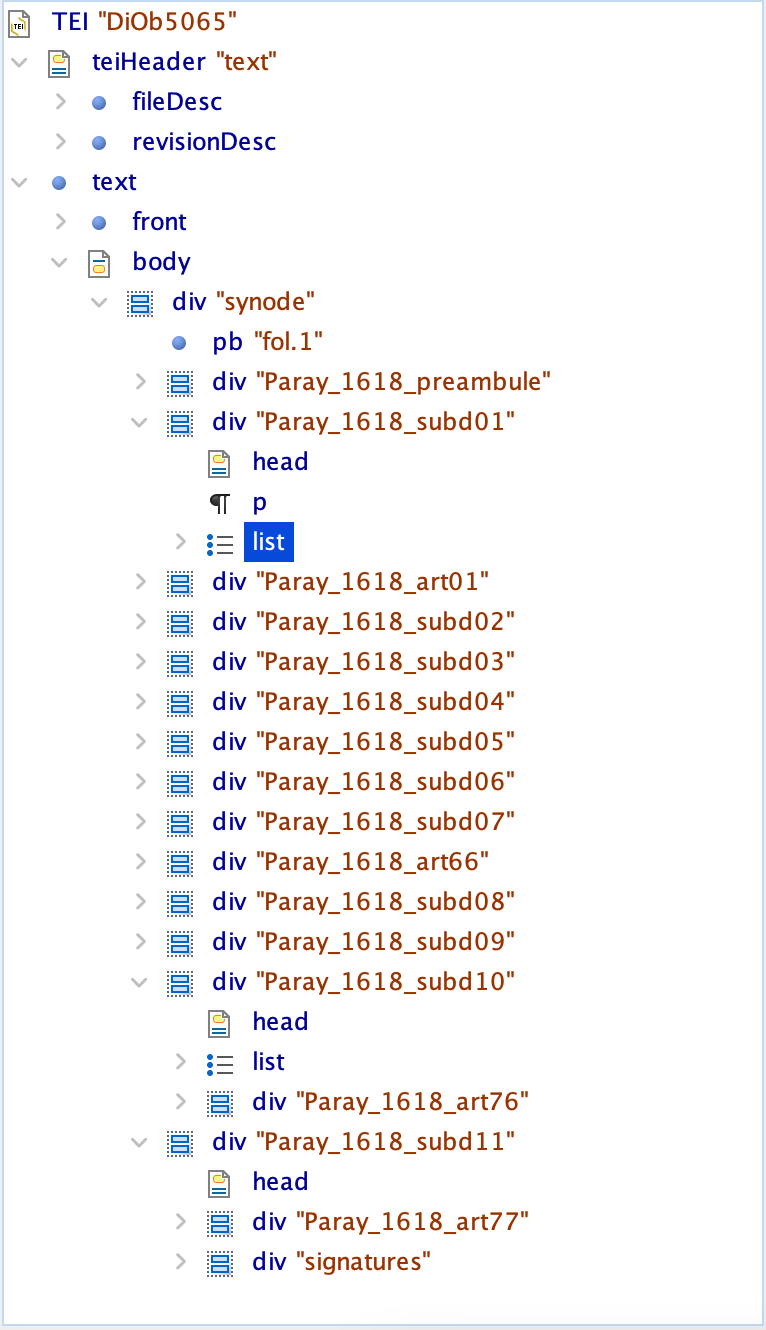Select the div "Paray_1618_subd06" label
Image resolution: width=766 pixels, height=1330 pixels.
point(364,782)
